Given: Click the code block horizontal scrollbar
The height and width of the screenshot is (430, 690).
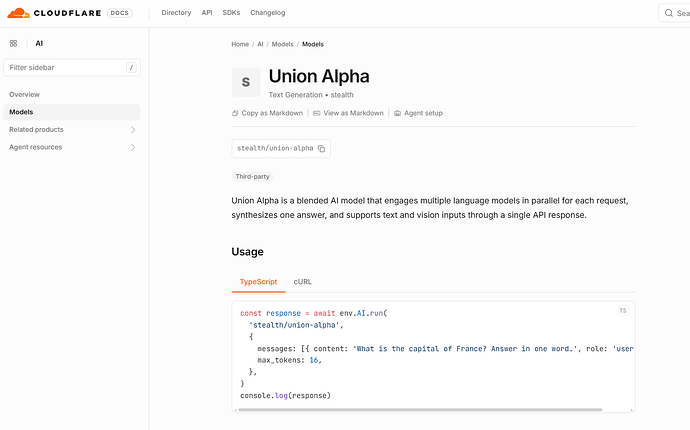Looking at the screenshot, I should tap(420, 410).
